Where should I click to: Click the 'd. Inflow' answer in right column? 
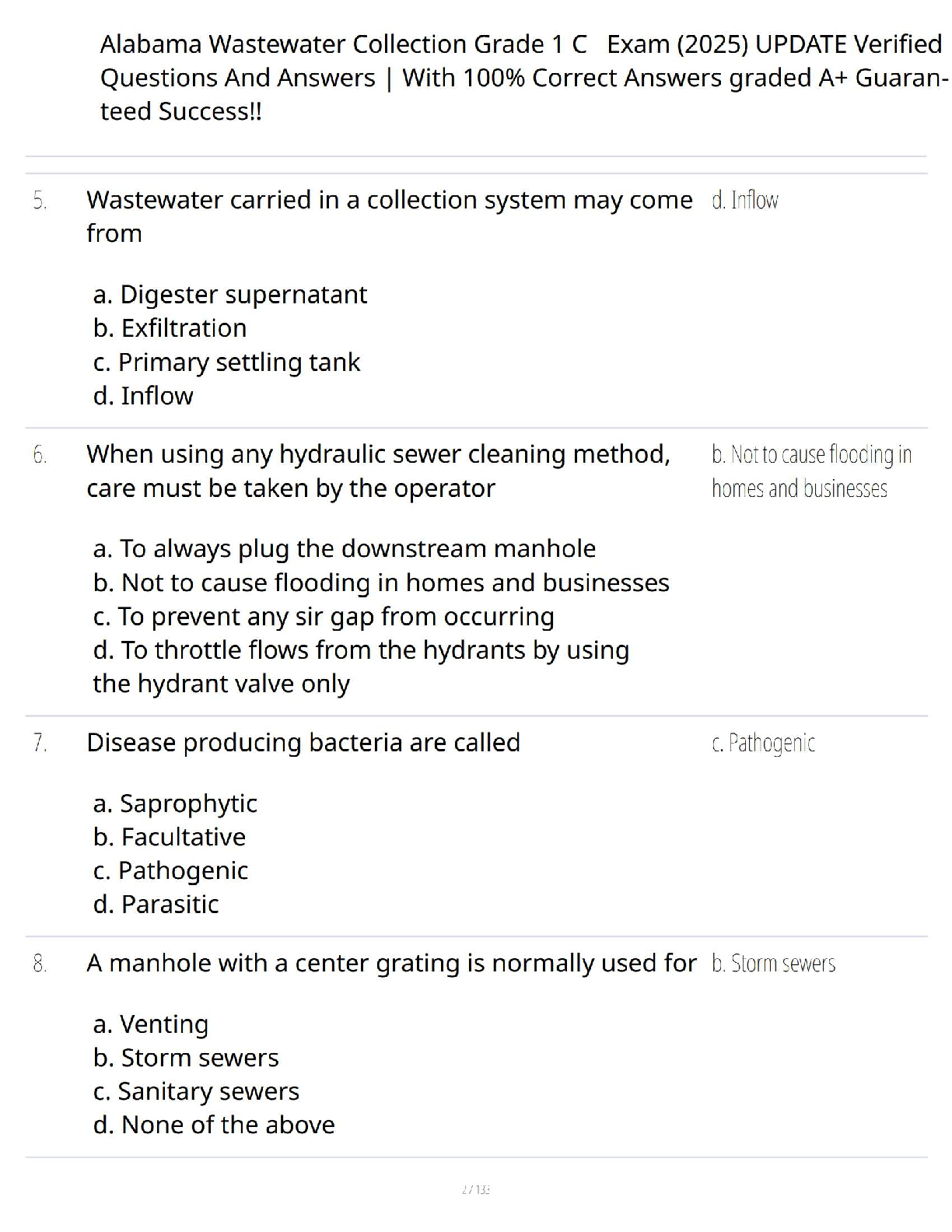(744, 201)
